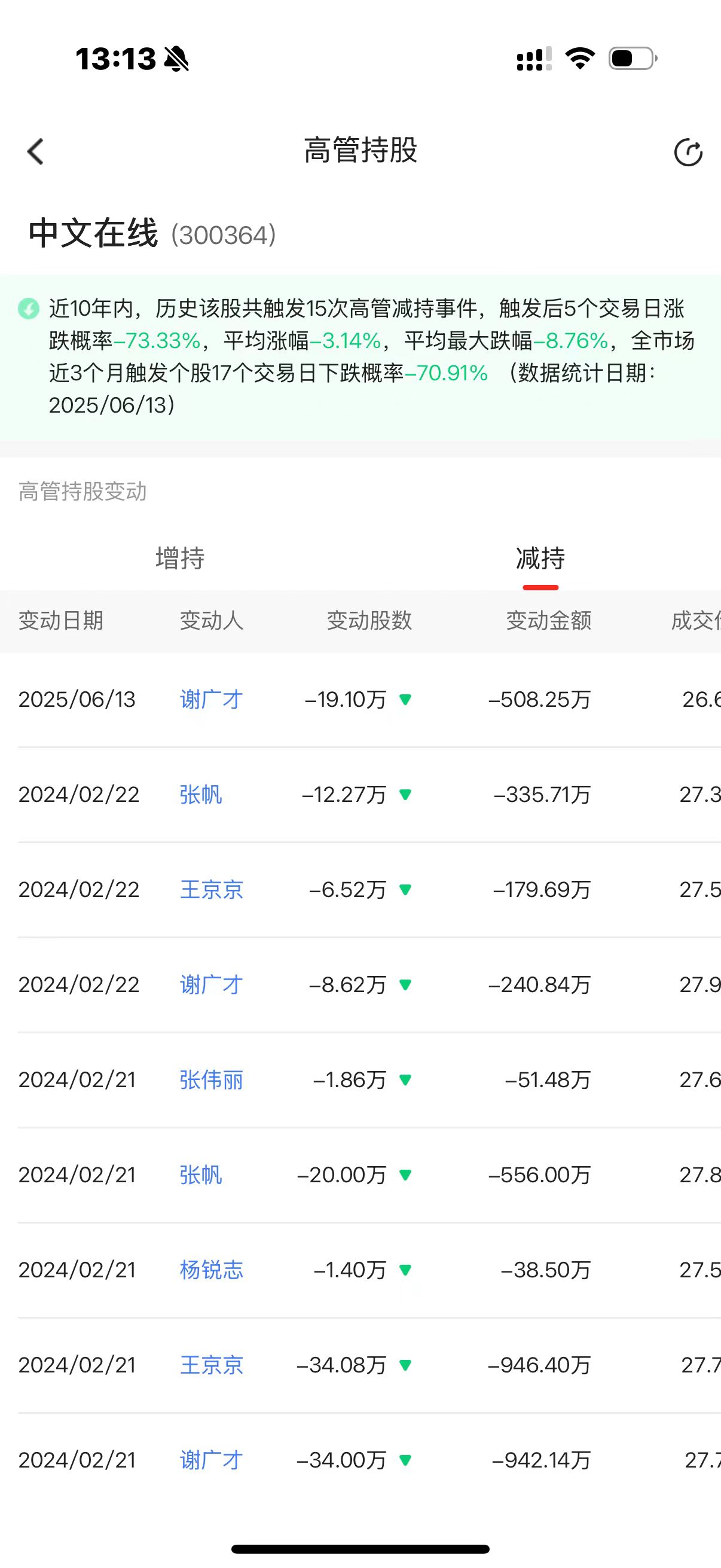
Task: Tap the -8.76% max drop value
Action: pyautogui.click(x=571, y=341)
